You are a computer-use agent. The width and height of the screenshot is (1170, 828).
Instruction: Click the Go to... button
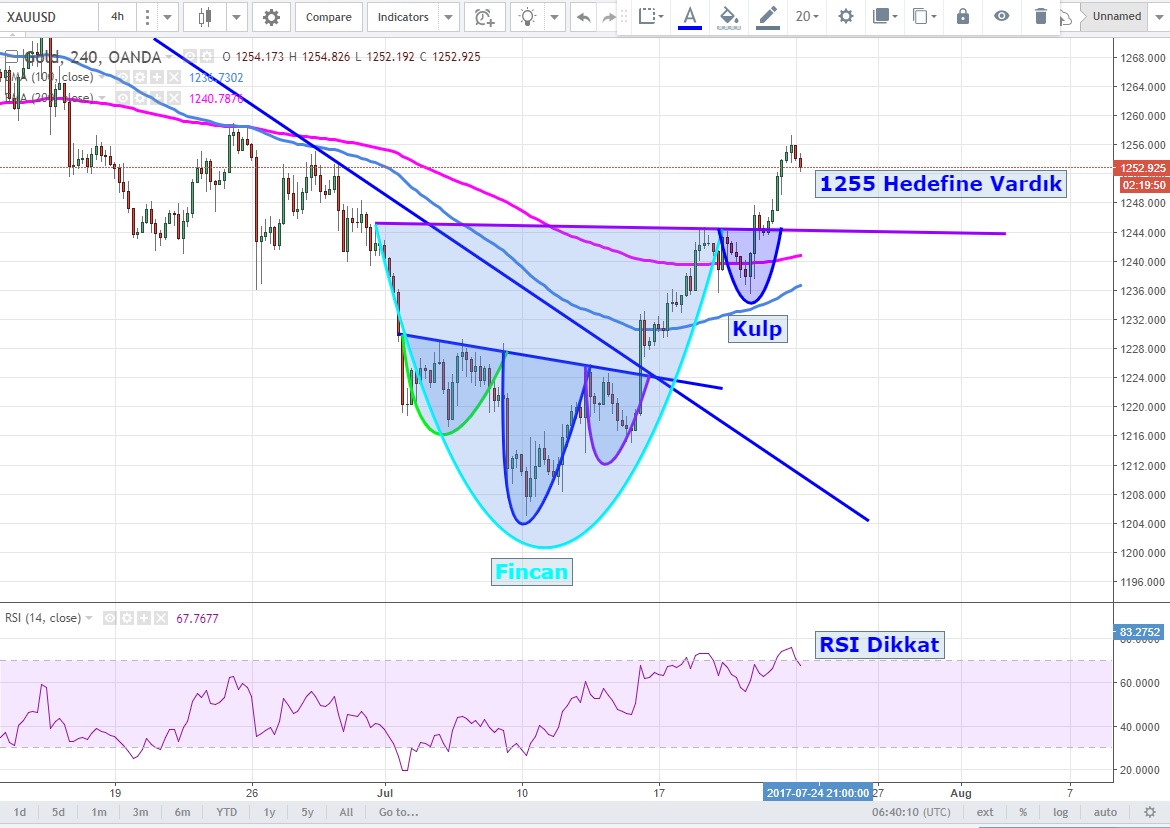click(x=397, y=812)
